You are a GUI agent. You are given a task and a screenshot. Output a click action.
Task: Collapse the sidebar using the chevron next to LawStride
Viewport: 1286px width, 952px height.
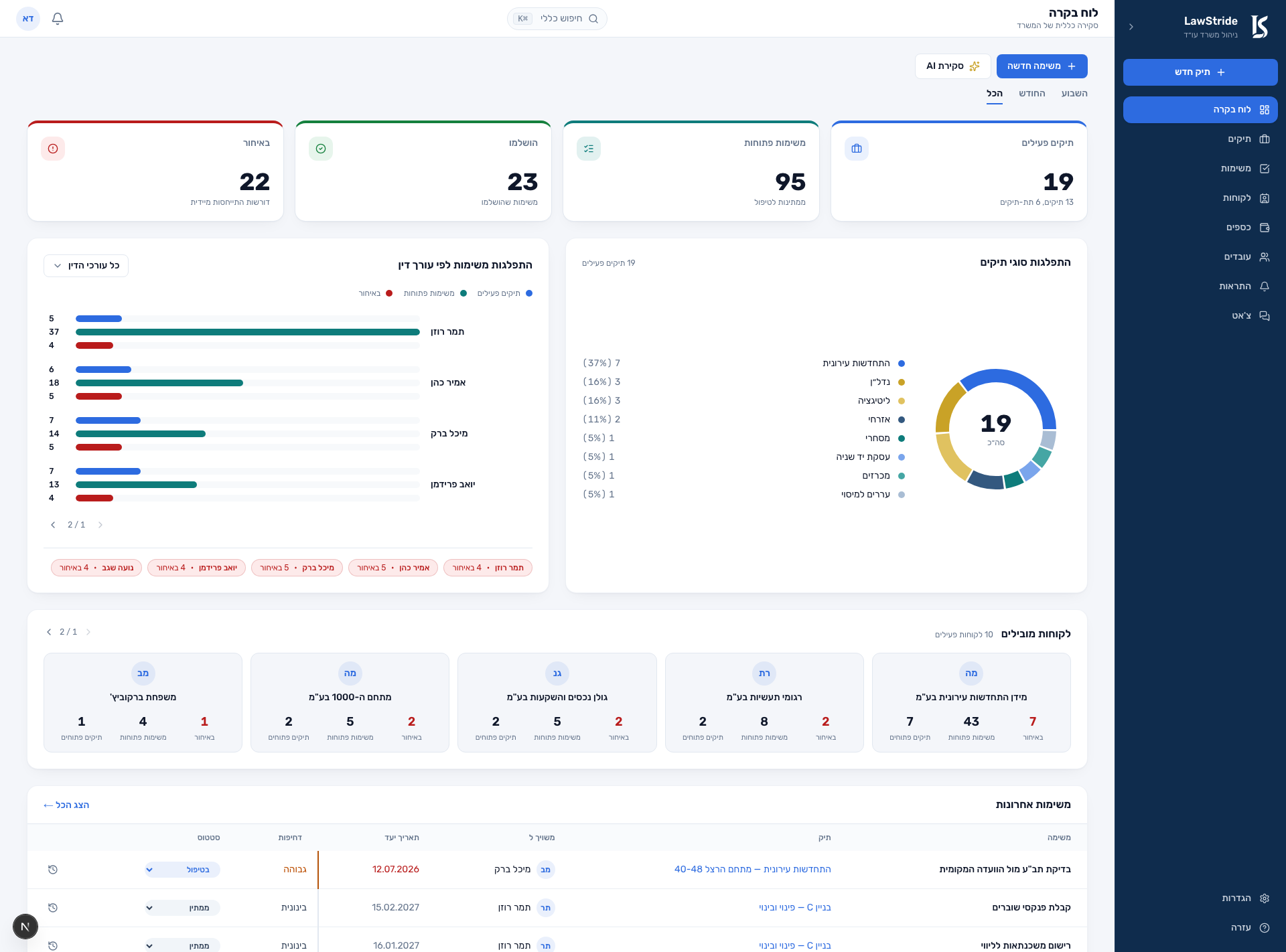(1131, 27)
